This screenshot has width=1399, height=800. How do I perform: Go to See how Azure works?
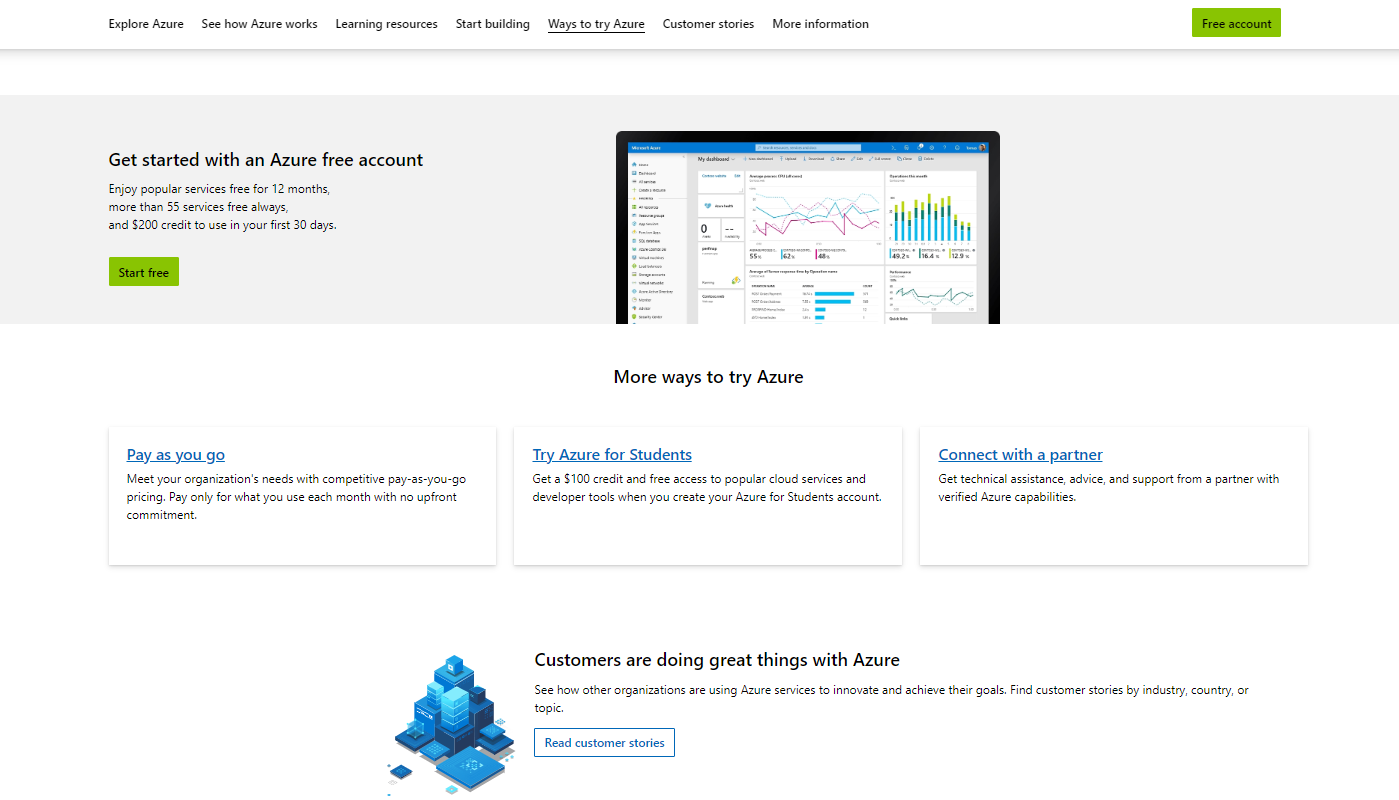(x=259, y=24)
